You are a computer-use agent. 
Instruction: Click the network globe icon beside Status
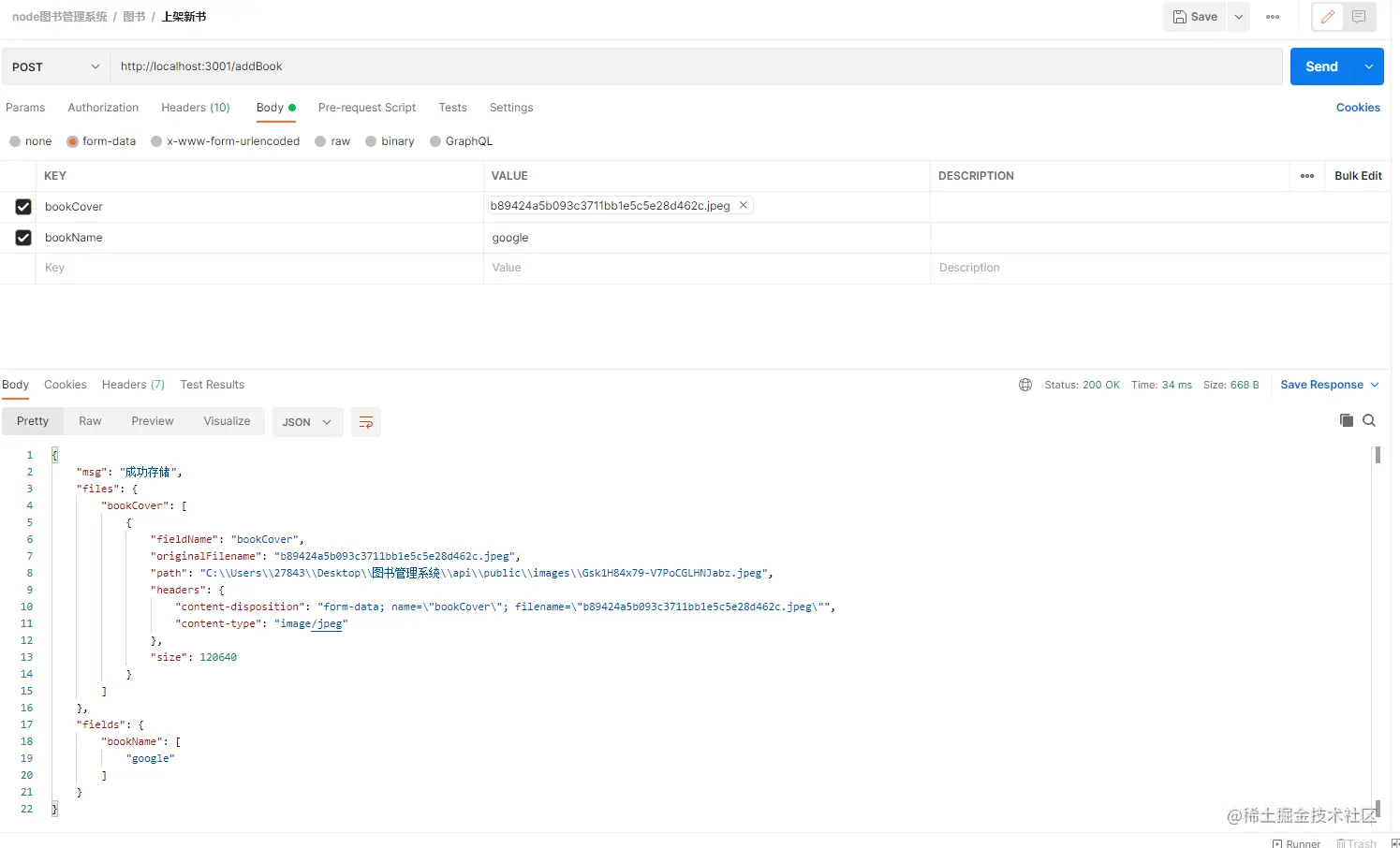tap(1025, 385)
